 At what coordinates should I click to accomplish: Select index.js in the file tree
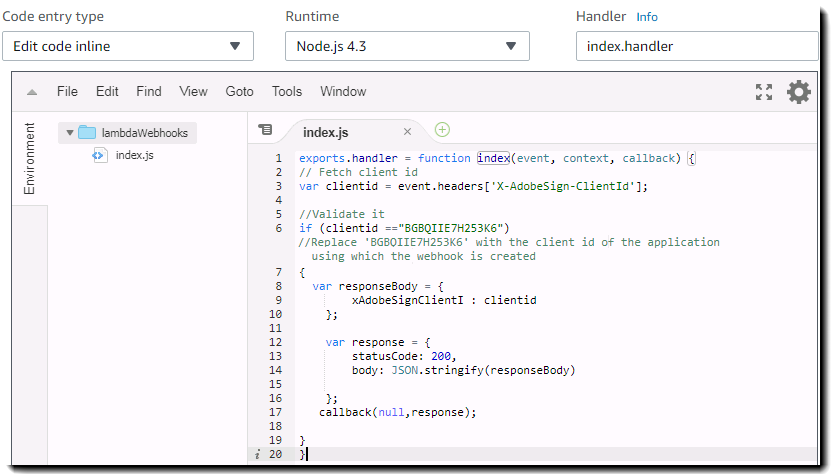click(135, 155)
